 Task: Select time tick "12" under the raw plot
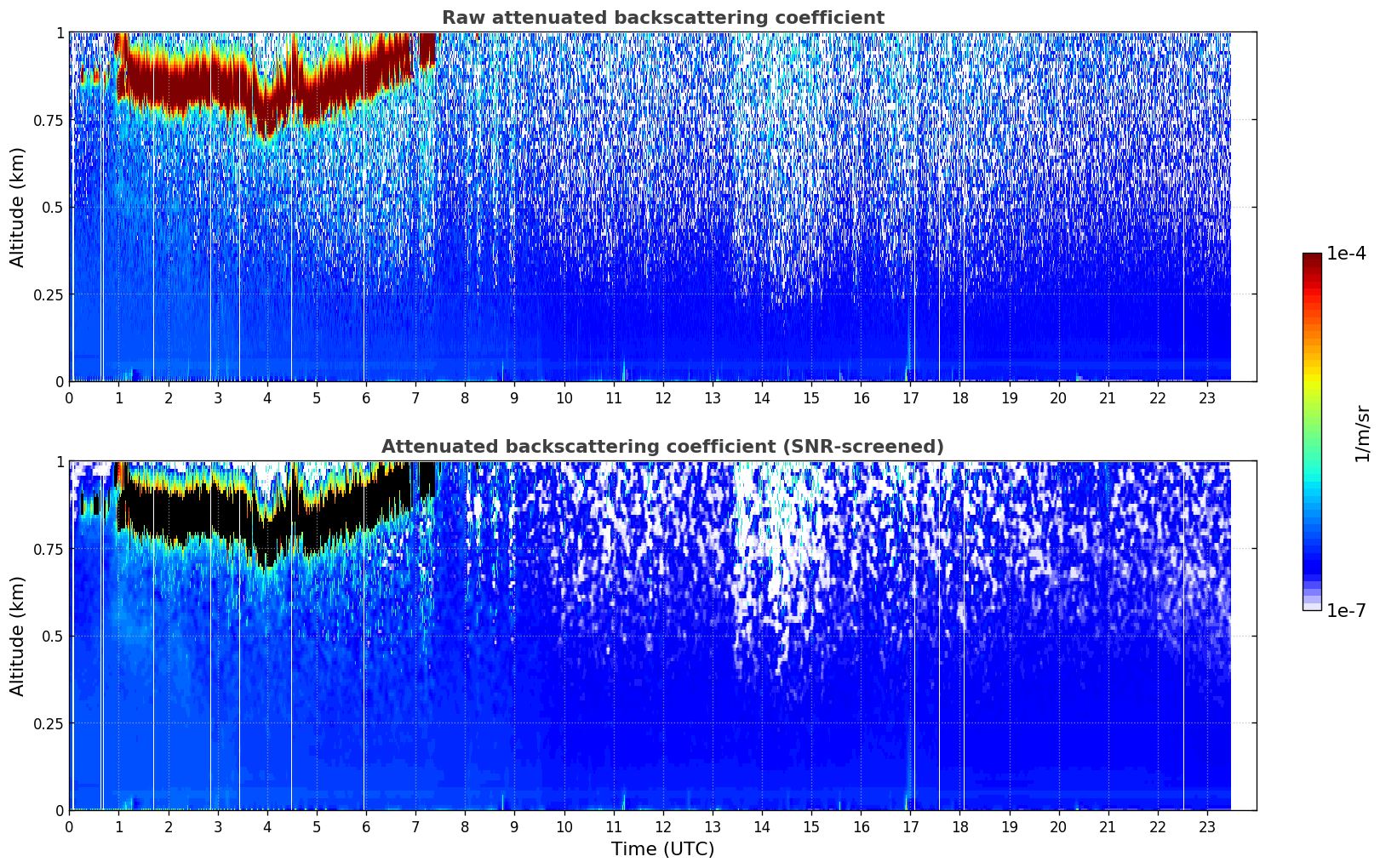click(x=663, y=397)
